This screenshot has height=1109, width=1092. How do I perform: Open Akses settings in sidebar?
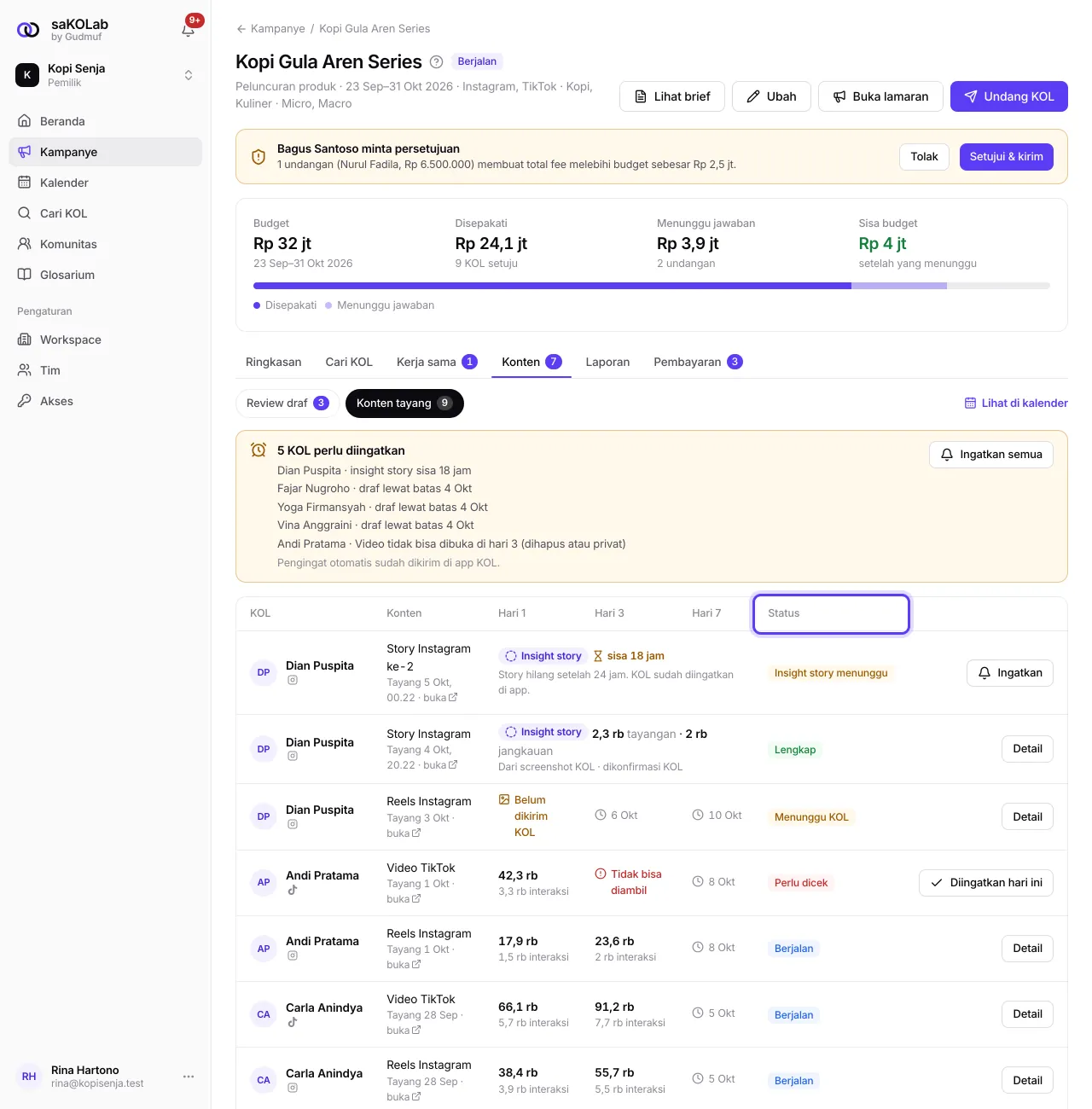(x=105, y=401)
